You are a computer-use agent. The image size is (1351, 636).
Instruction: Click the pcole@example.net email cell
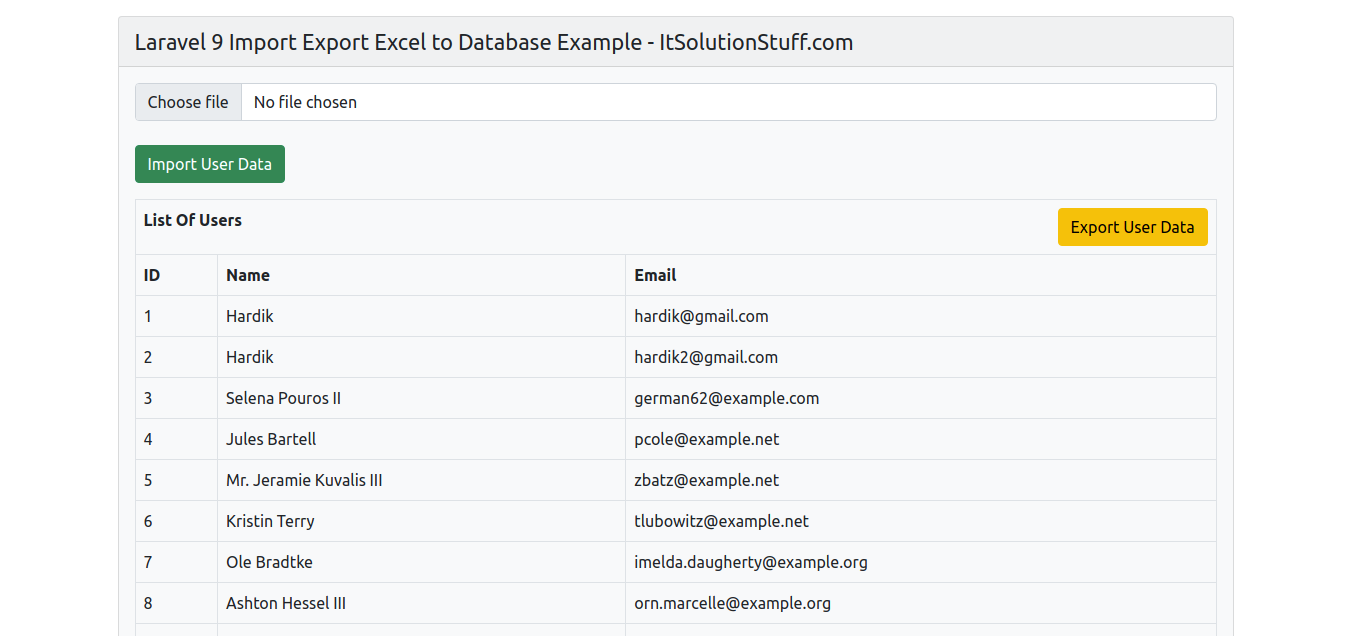tap(706, 439)
